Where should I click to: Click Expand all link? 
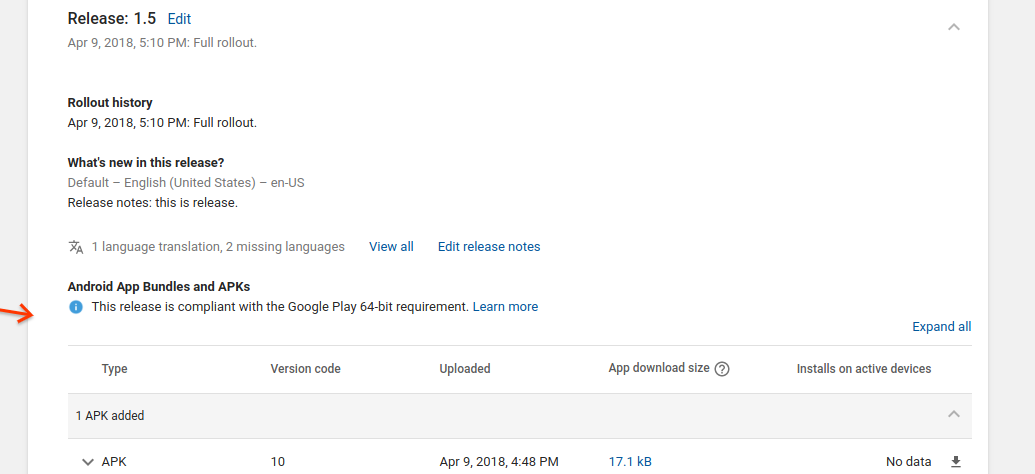coord(941,327)
